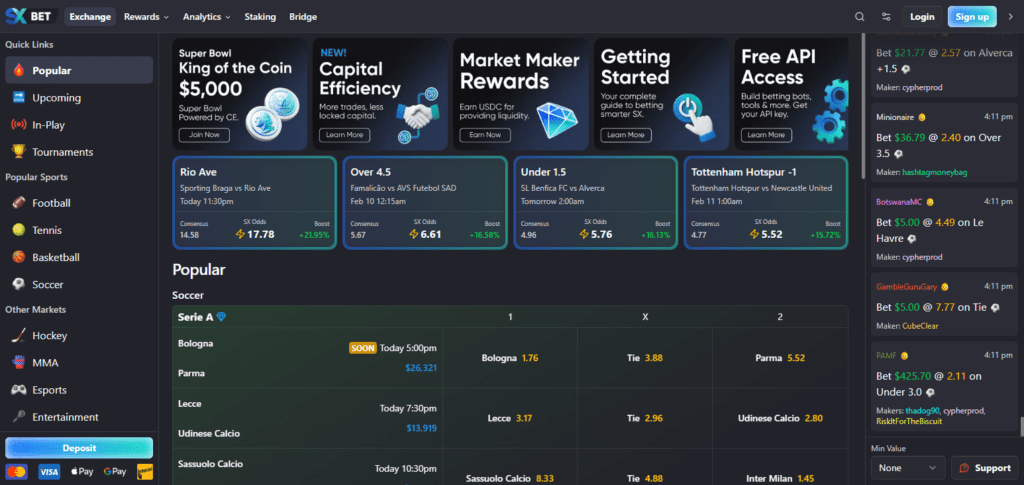
Task: Click the Sign up button
Action: point(972,17)
